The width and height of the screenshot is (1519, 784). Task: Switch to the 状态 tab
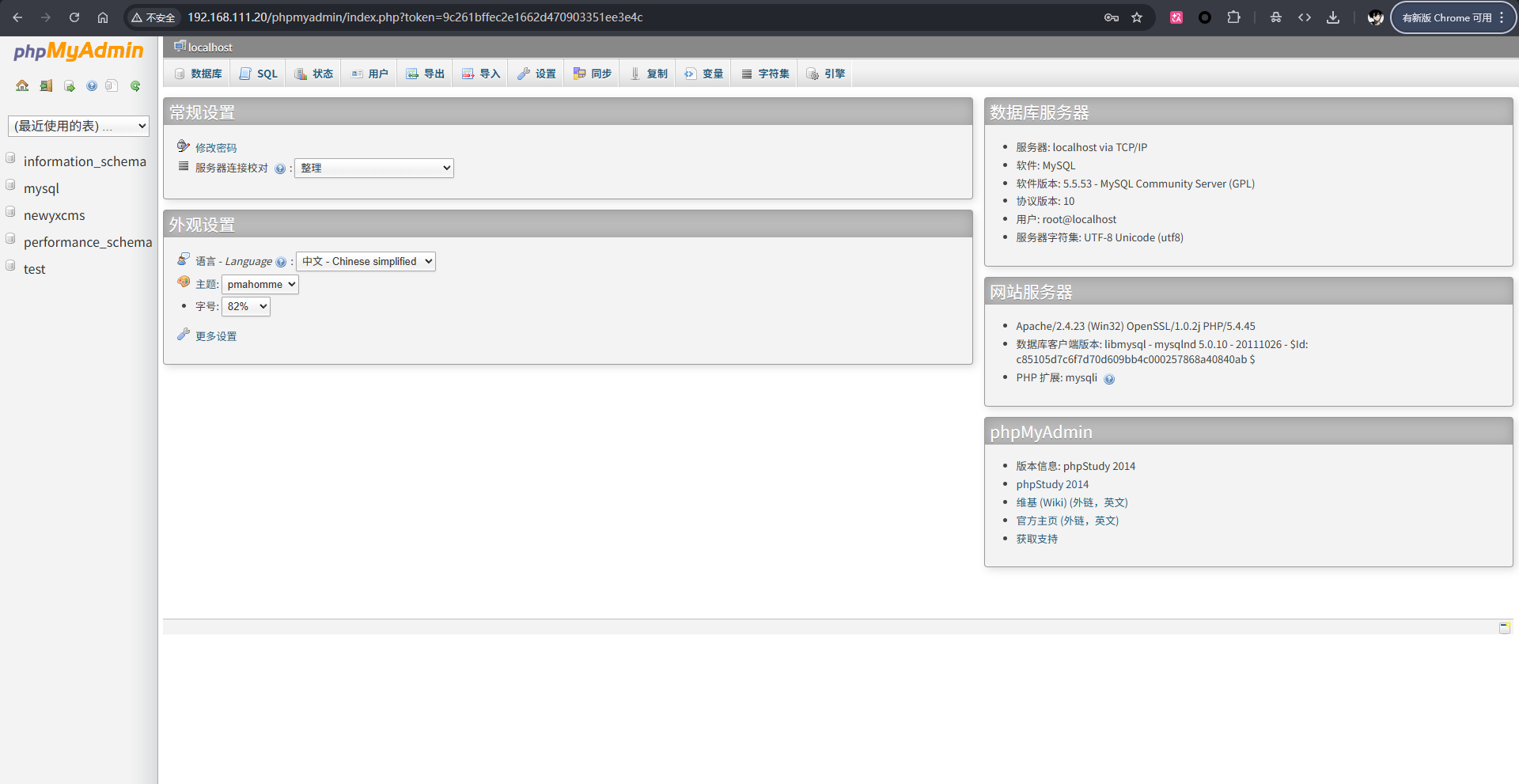[x=313, y=74]
